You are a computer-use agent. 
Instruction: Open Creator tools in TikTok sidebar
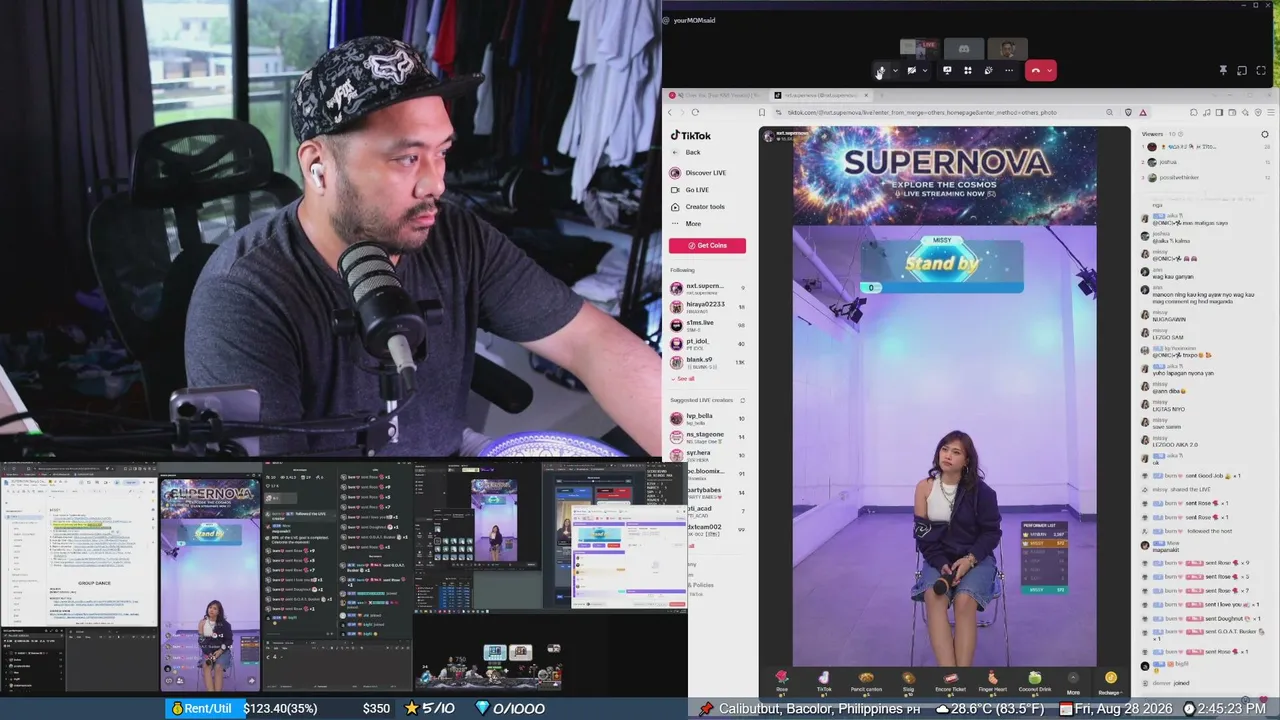pos(697,207)
